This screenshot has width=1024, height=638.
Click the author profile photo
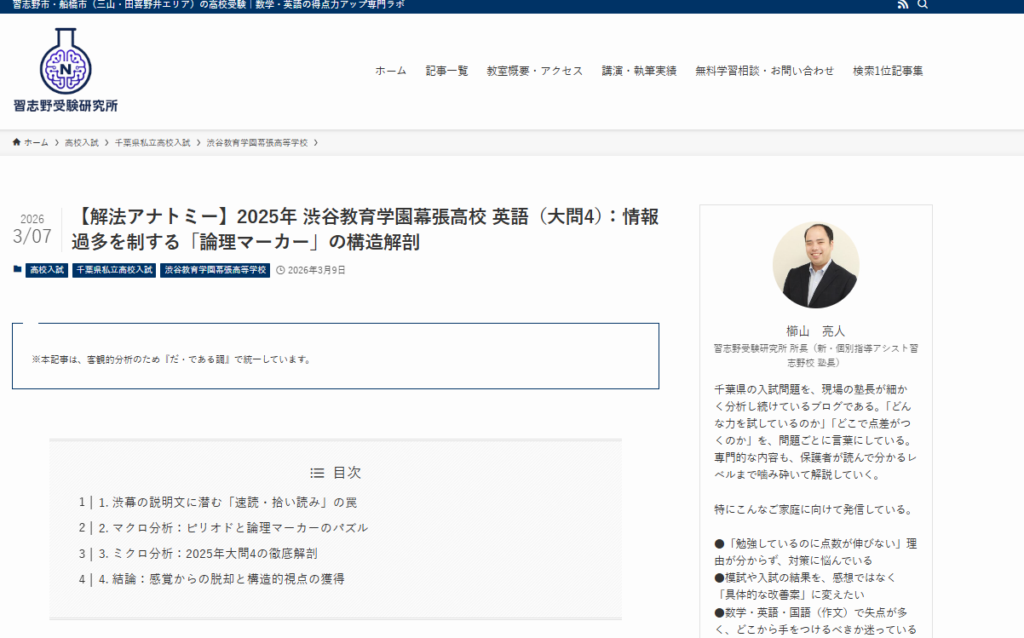click(x=815, y=265)
